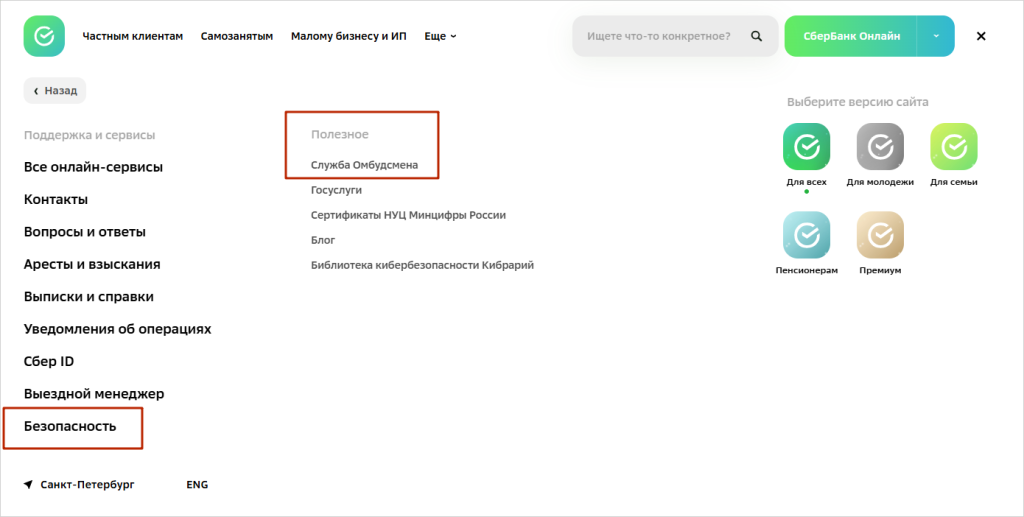This screenshot has height=517, width=1024.
Task: Click the Sber logo in the header
Action: pyautogui.click(x=44, y=36)
